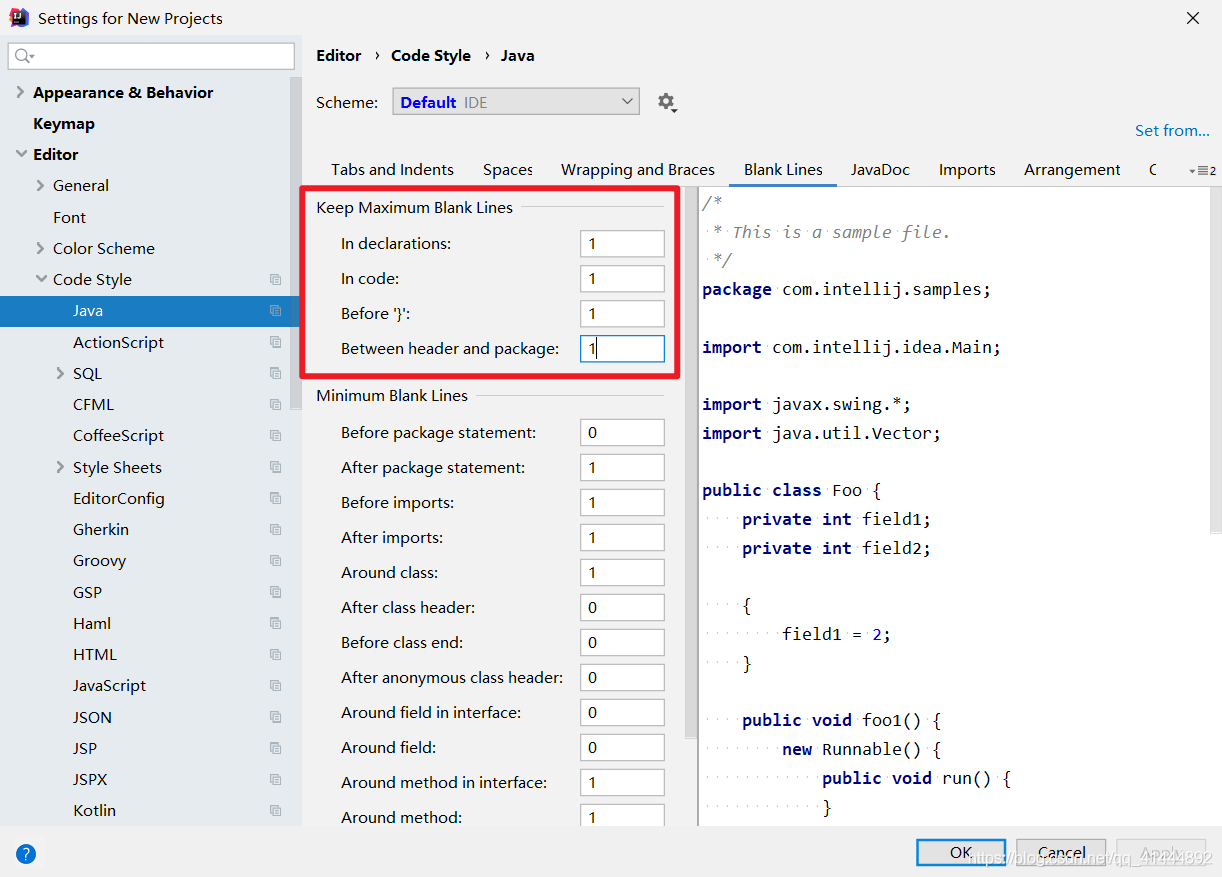Open the scheme gear actions menu
This screenshot has width=1222, height=877.
[666, 102]
